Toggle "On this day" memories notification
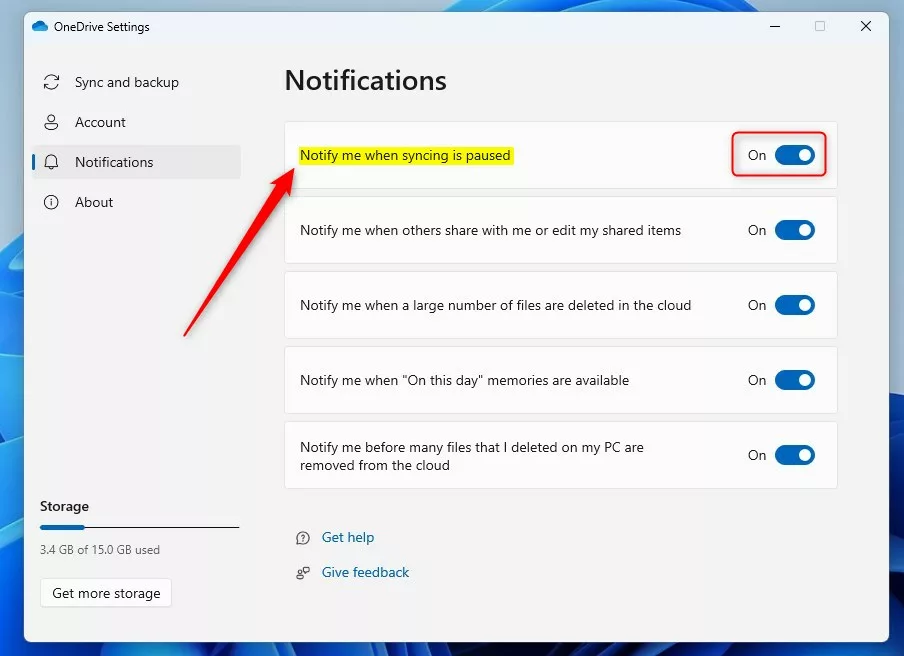Image resolution: width=904 pixels, height=656 pixels. (794, 380)
